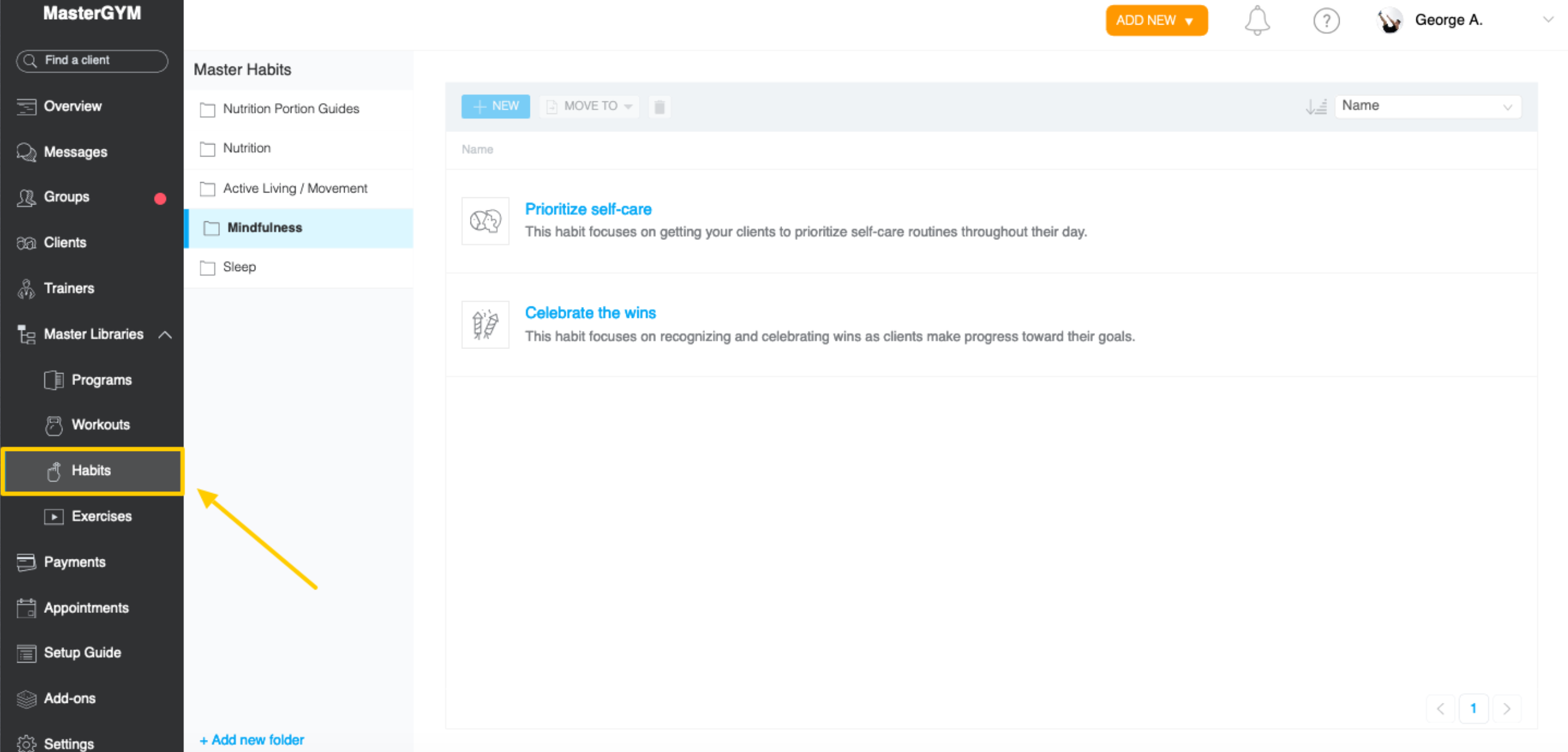
Task: Open the help question mark icon
Action: click(x=1326, y=21)
